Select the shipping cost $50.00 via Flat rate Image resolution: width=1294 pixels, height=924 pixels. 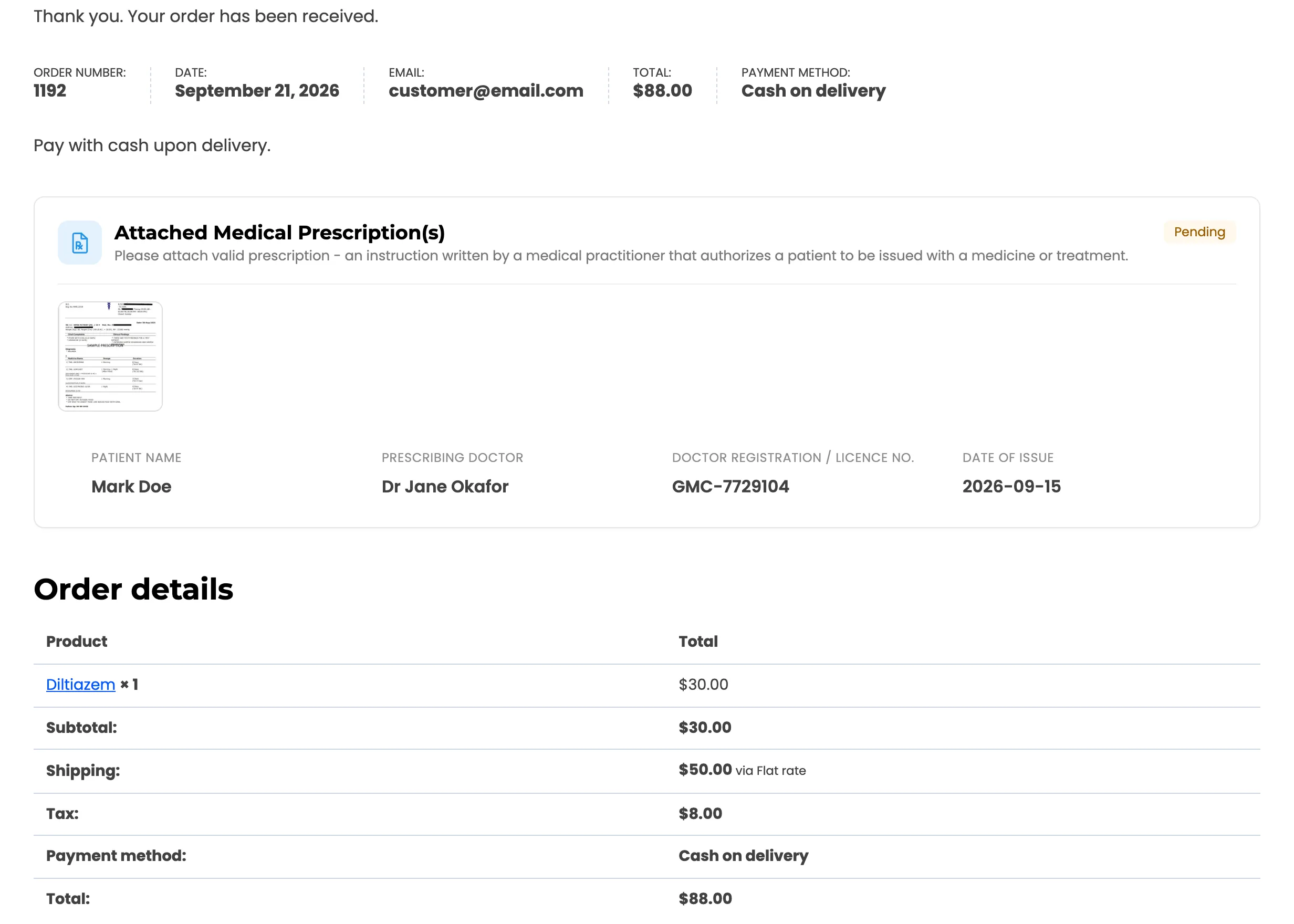(742, 770)
